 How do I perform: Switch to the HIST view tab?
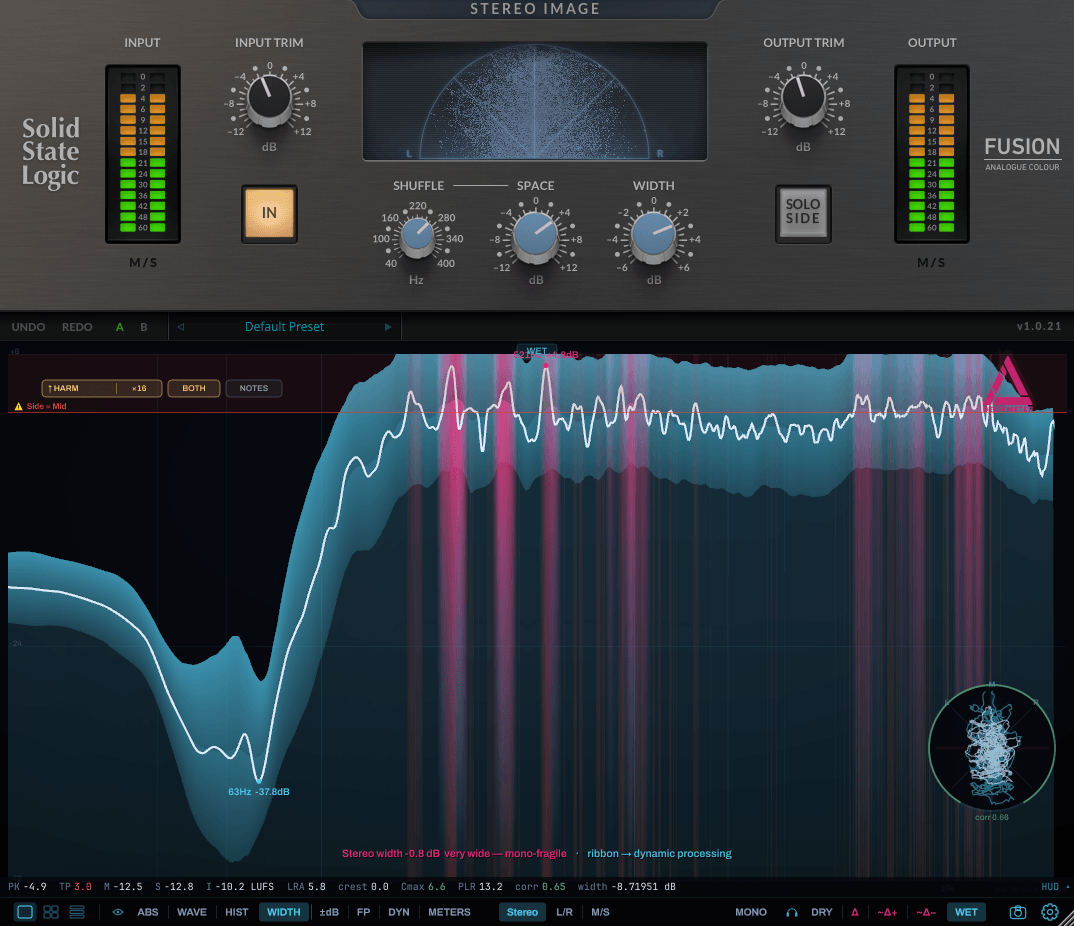point(236,912)
